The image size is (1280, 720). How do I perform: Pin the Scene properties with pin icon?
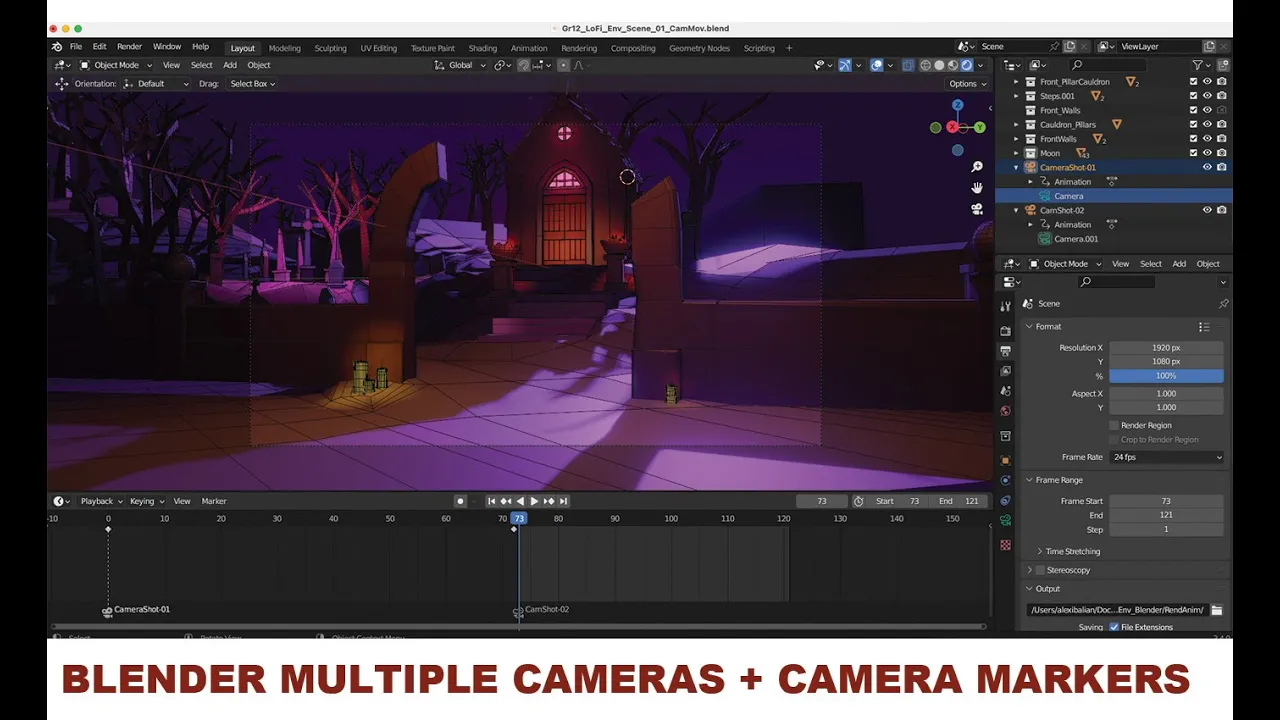(1223, 303)
